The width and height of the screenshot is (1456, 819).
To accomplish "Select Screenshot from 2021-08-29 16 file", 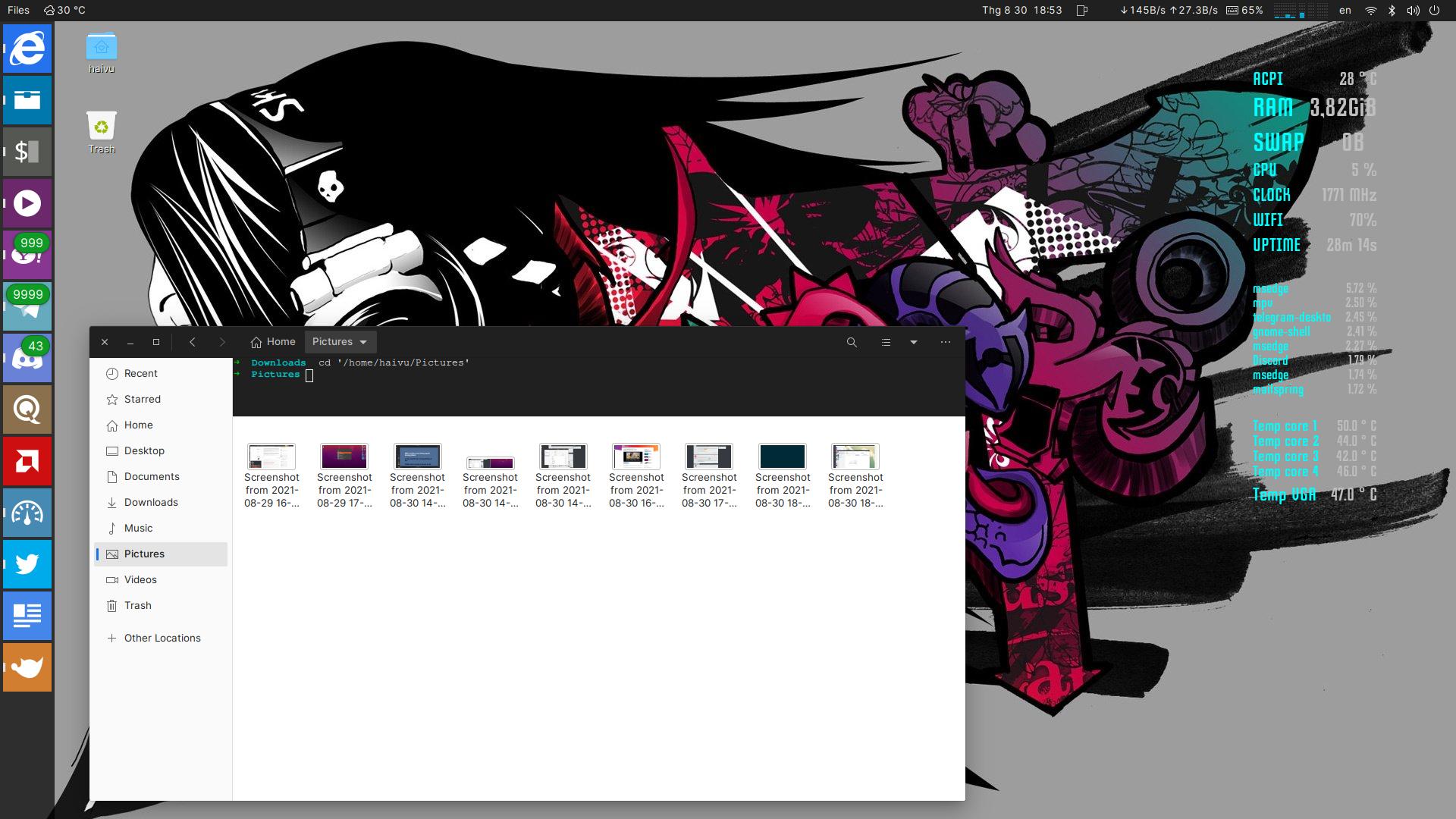I will (271, 475).
